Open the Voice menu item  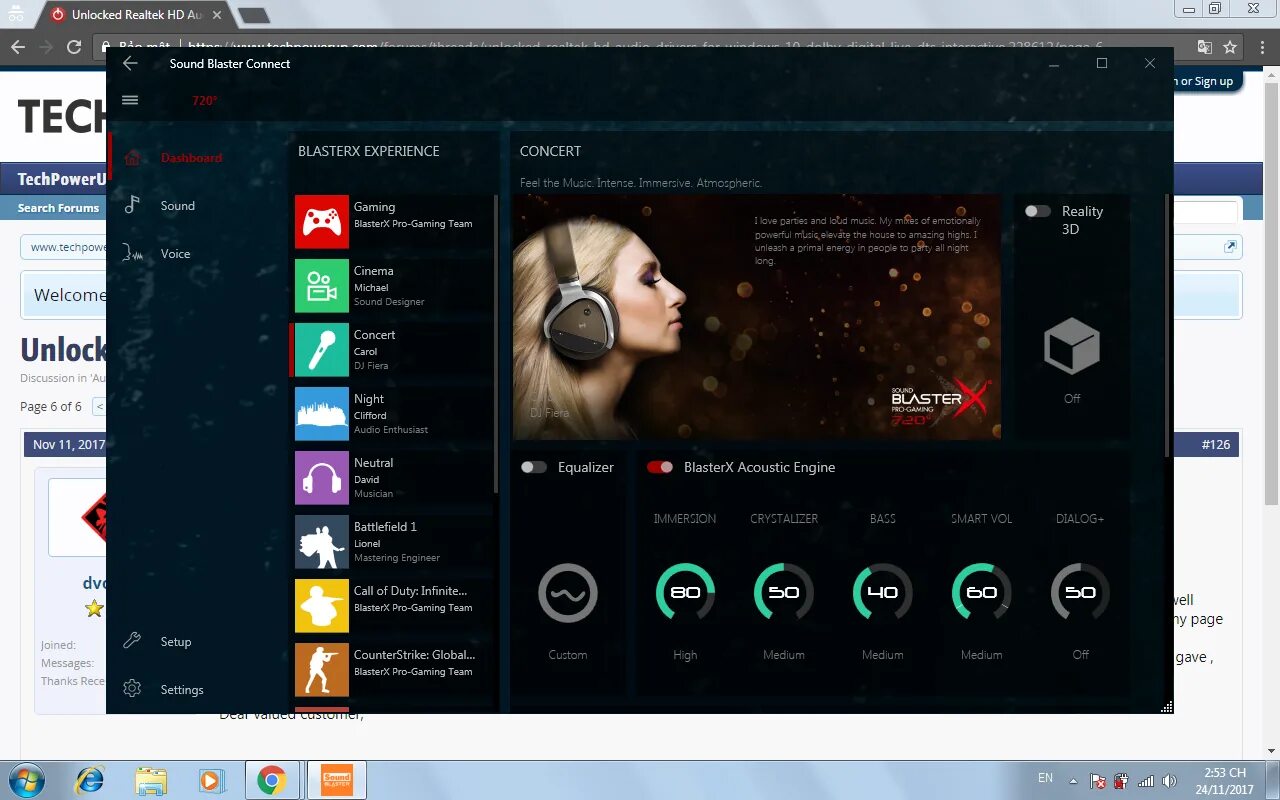click(175, 254)
